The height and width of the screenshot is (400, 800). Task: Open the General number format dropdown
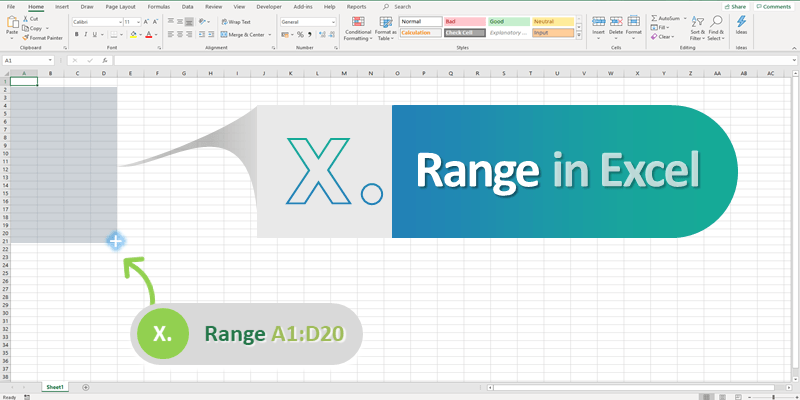334,22
